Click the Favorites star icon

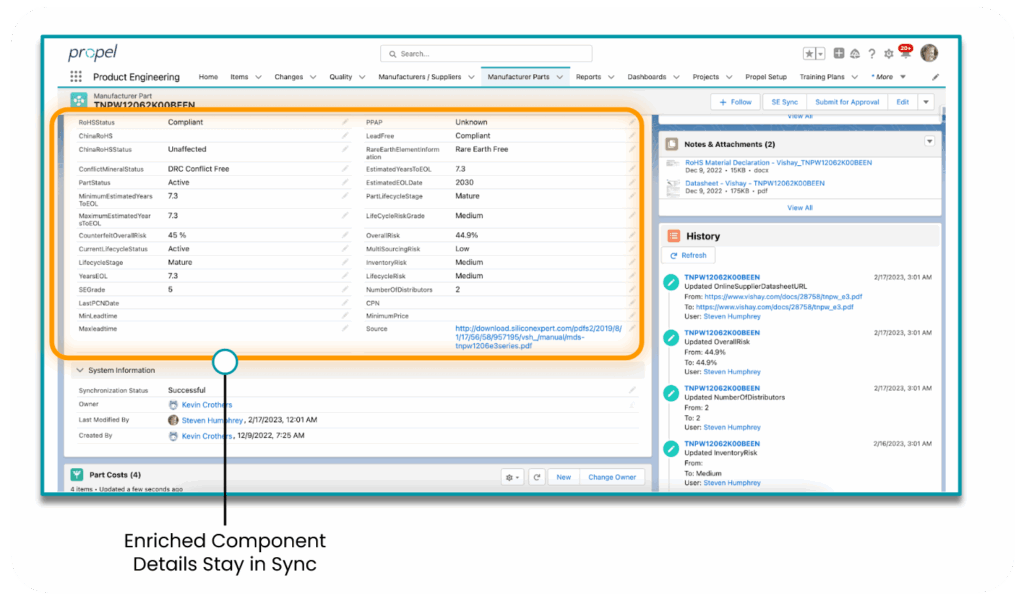(x=809, y=54)
